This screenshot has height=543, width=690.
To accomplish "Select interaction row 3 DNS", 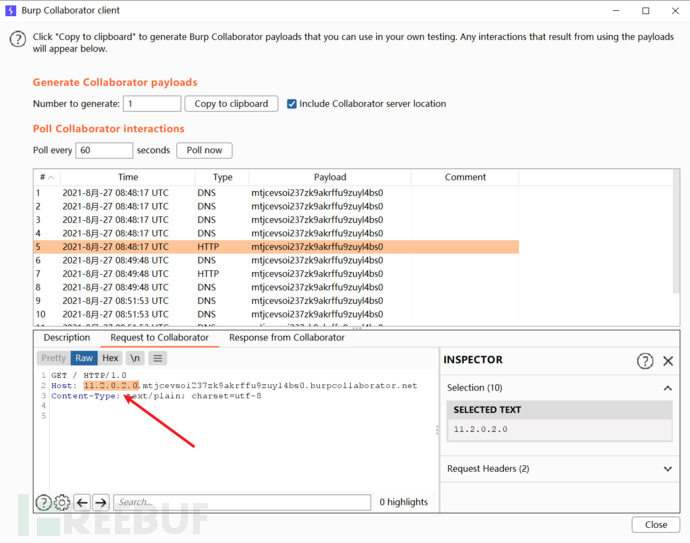I will [276, 220].
